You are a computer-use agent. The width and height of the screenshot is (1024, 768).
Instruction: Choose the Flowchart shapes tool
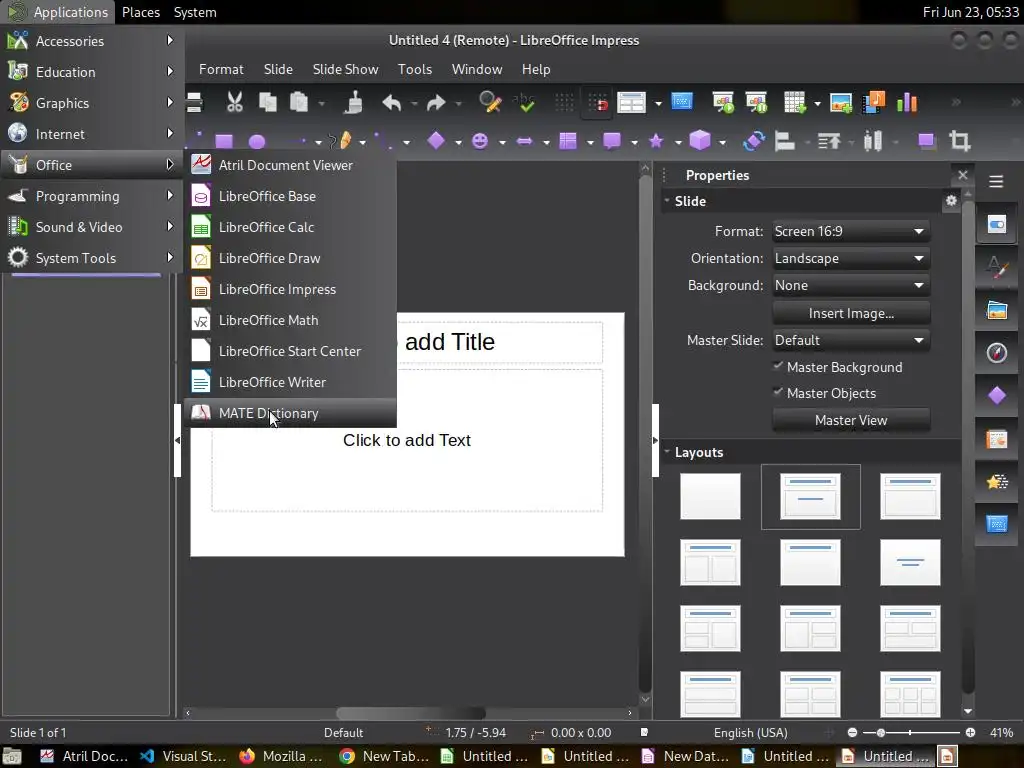[x=568, y=140]
